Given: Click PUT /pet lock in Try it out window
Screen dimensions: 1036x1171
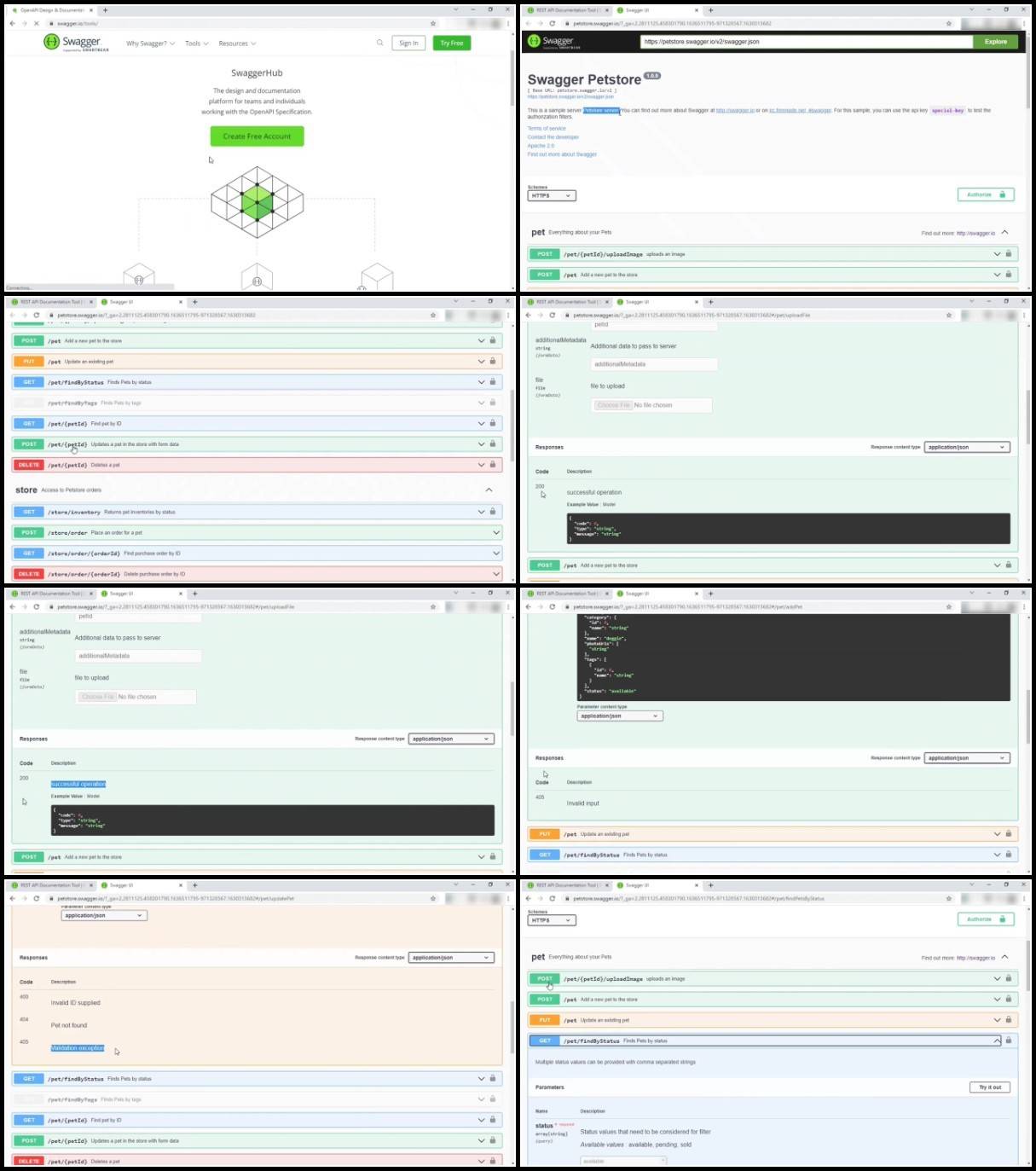Looking at the screenshot, I should pos(1009,1019).
